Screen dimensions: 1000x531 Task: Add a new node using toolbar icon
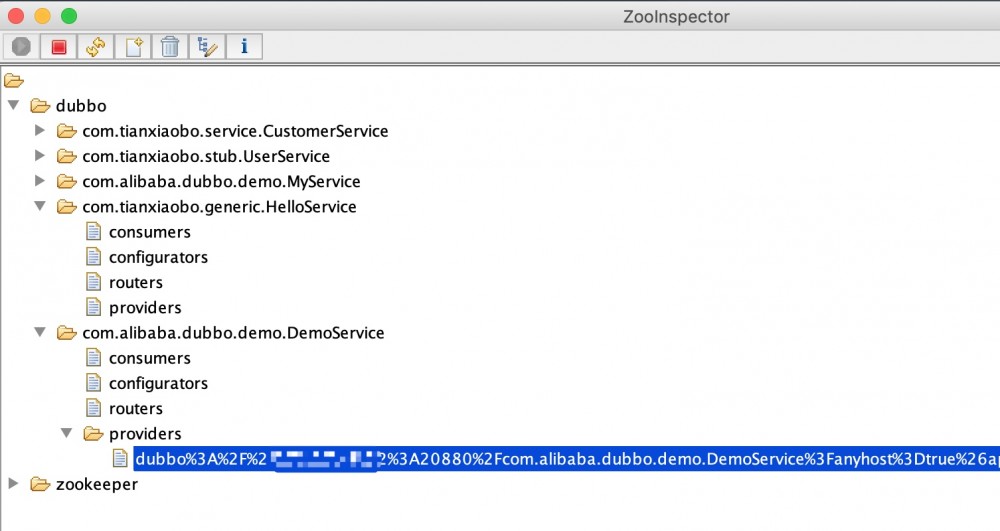click(133, 47)
